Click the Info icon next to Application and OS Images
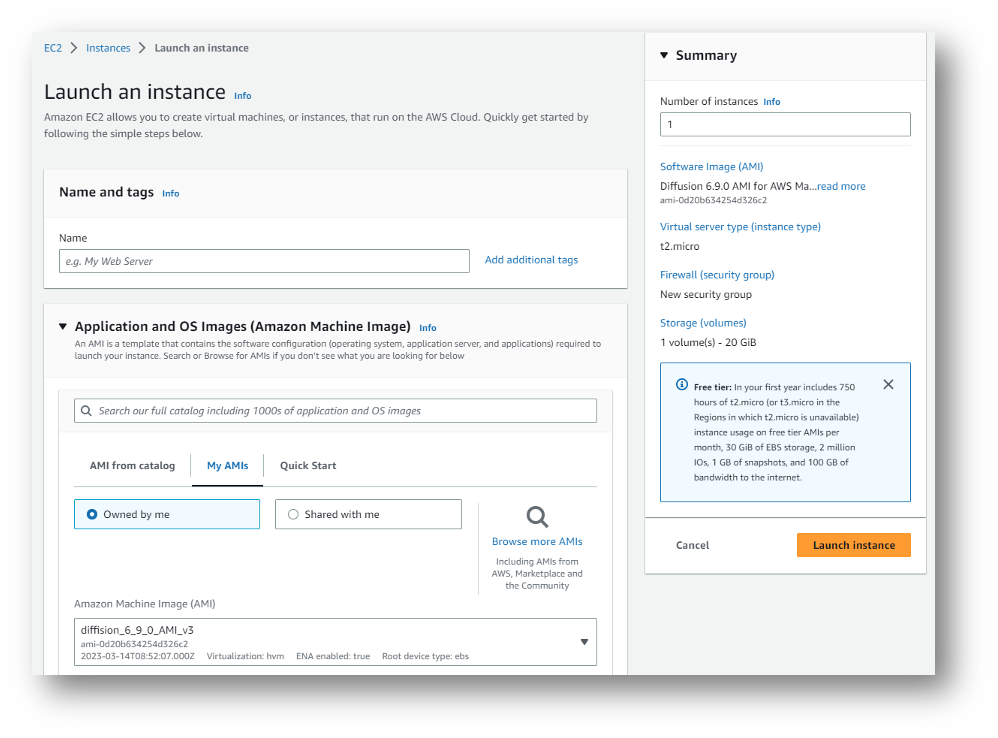This screenshot has width=998, height=738. (x=428, y=327)
